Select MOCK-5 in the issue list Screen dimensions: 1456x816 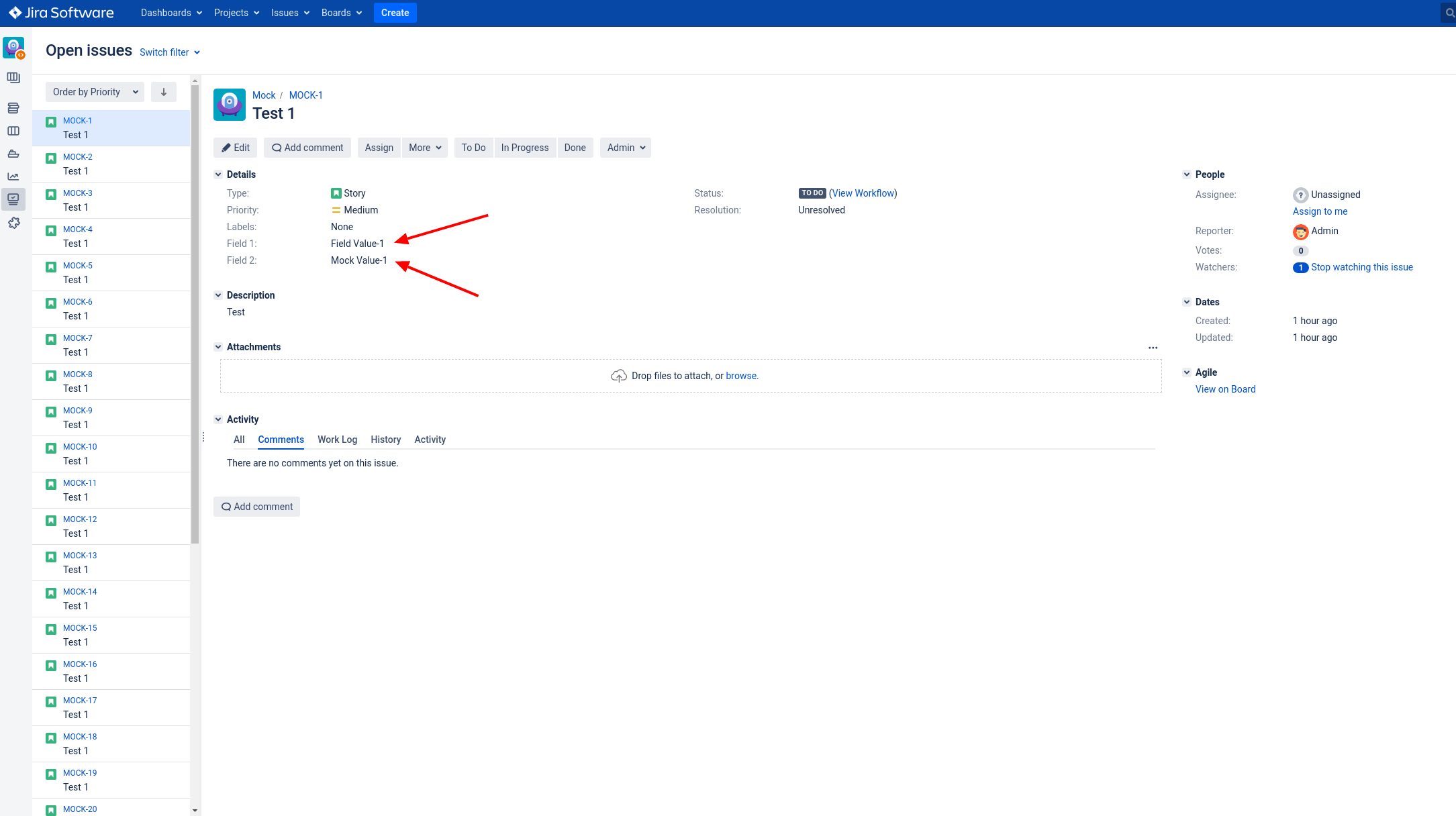(x=78, y=266)
